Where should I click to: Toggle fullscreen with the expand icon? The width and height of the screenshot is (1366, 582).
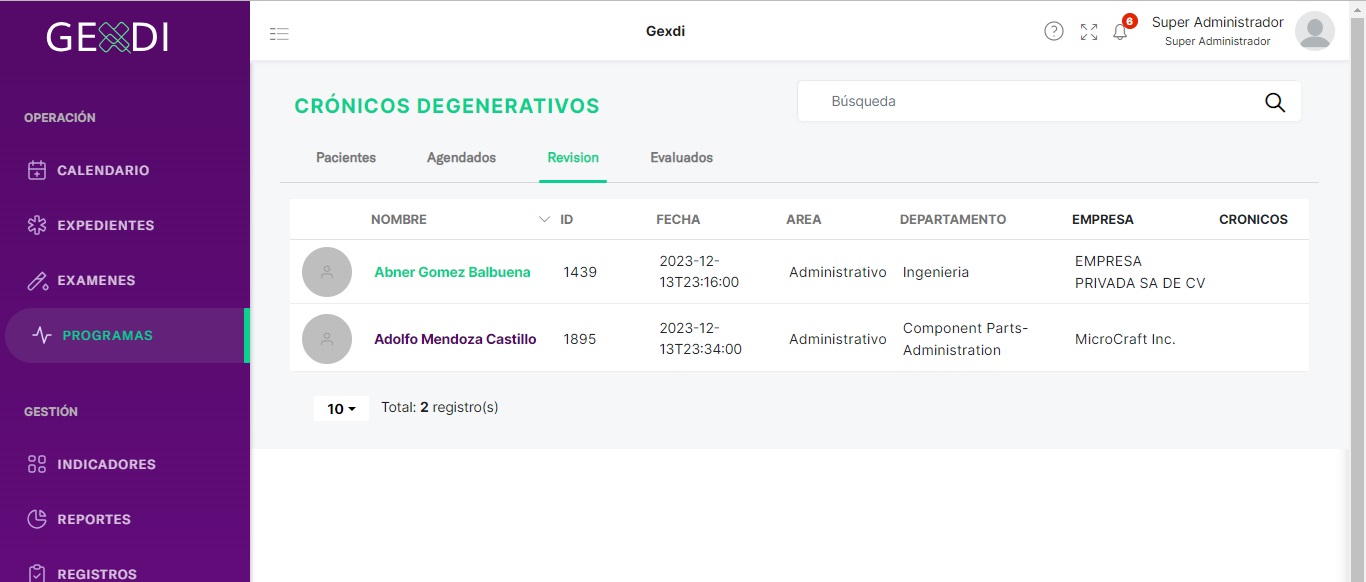point(1089,32)
